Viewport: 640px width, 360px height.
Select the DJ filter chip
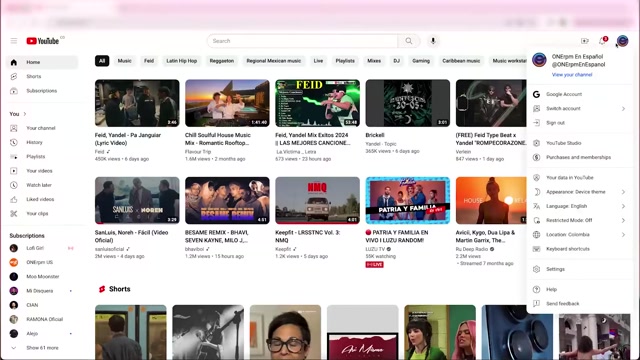tap(396, 61)
